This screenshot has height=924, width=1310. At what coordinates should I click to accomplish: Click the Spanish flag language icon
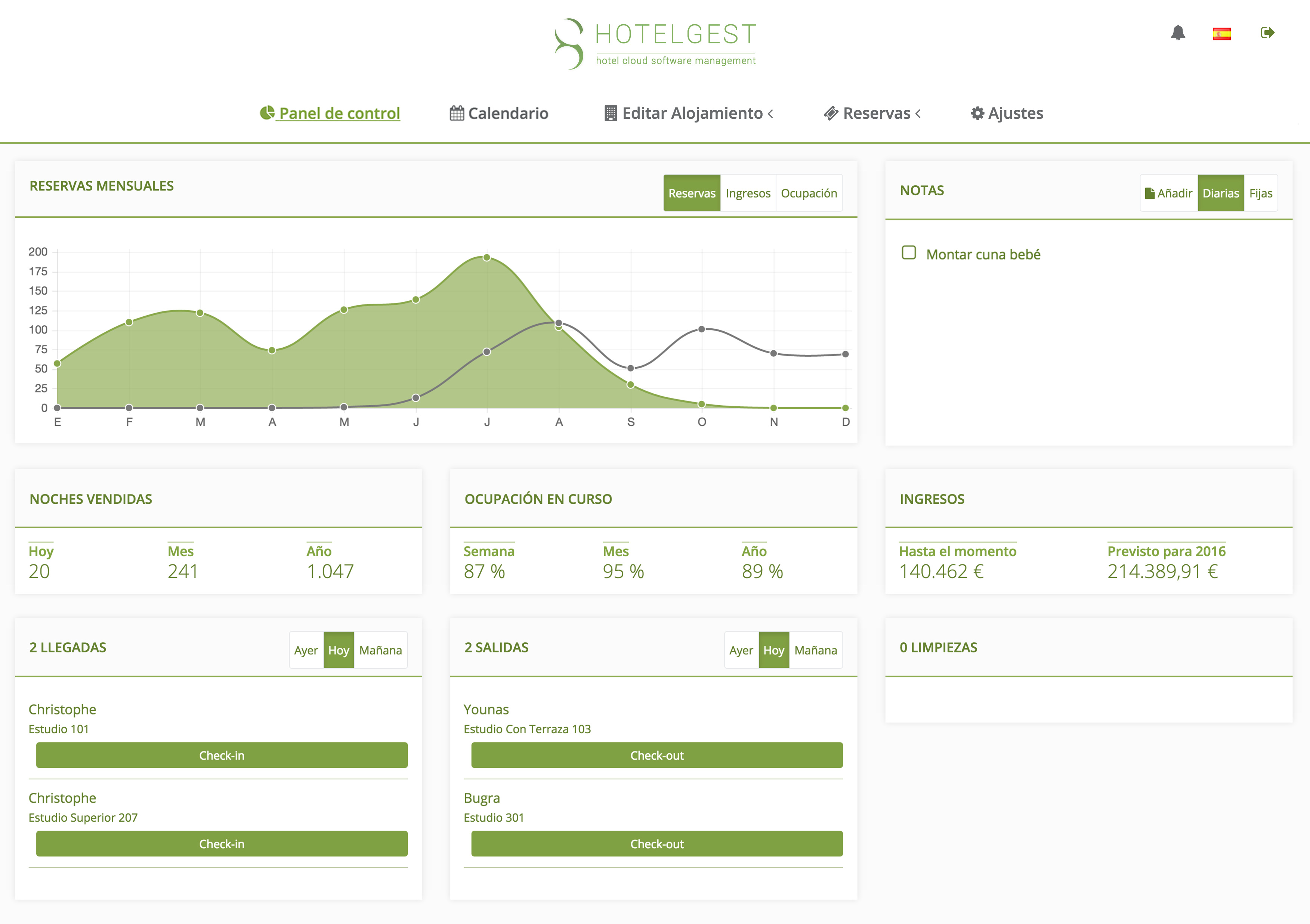1221,34
